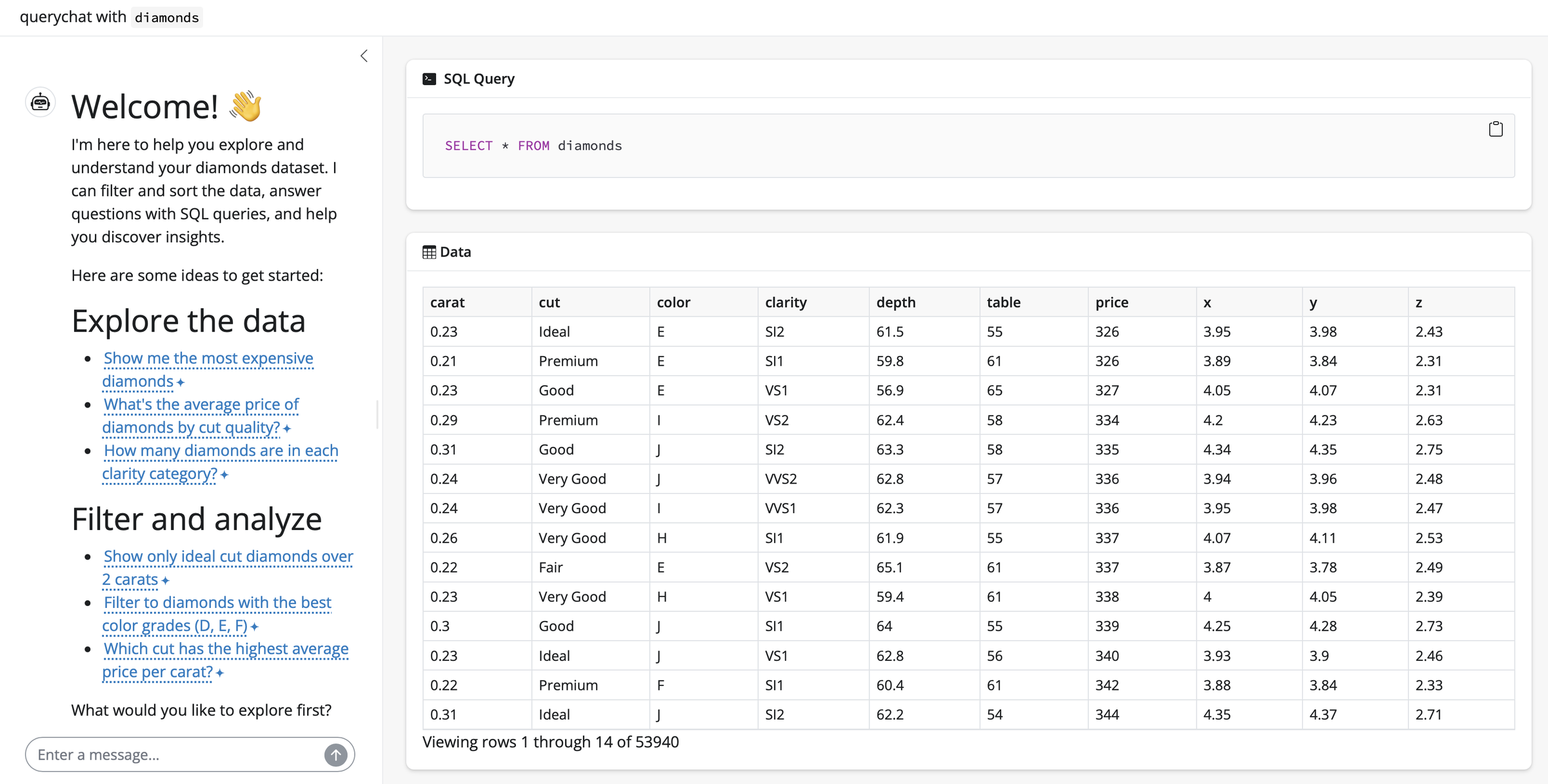Open 'Show me the most expensive diamonds' suggestion

(x=208, y=358)
